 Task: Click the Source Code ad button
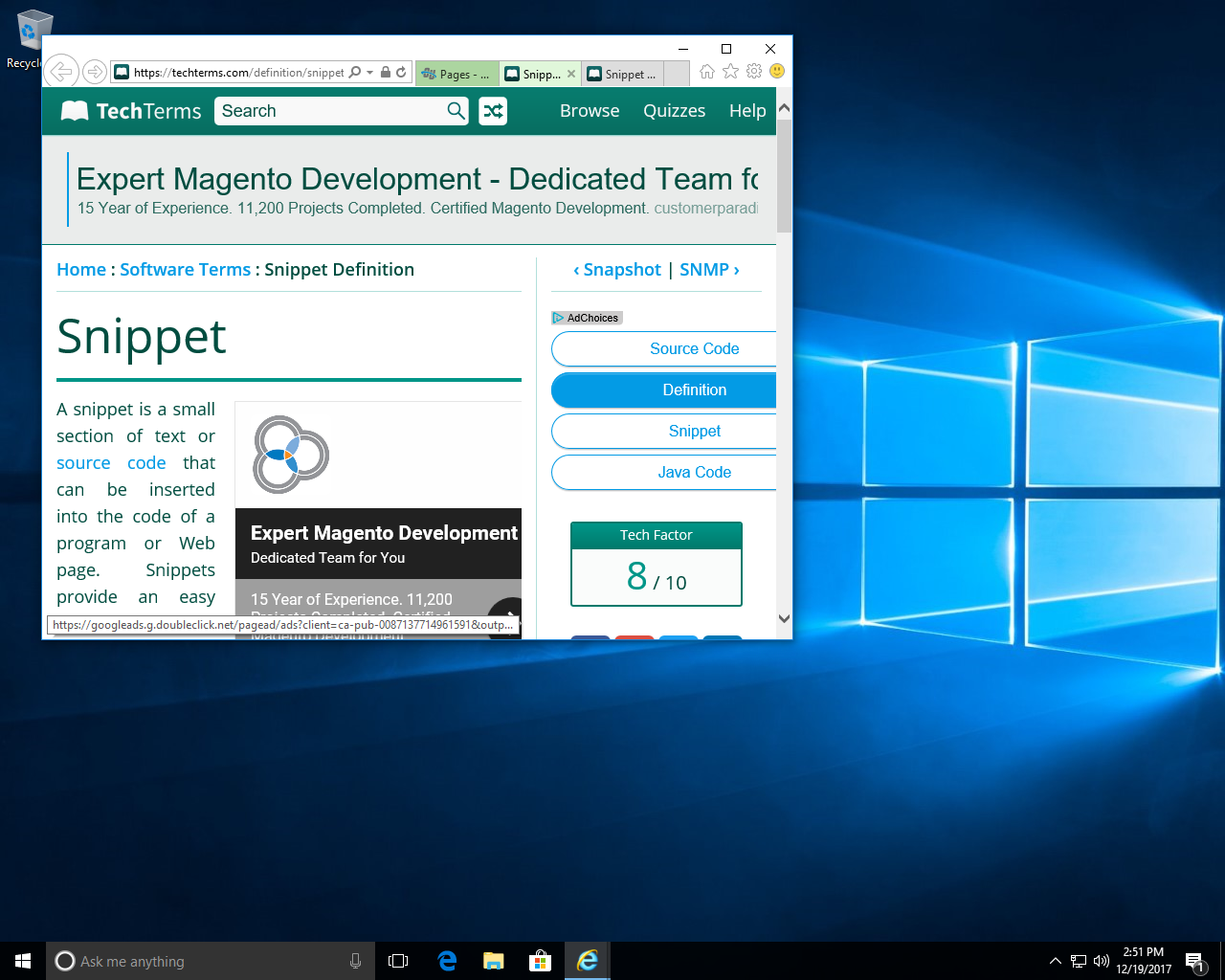(664, 349)
